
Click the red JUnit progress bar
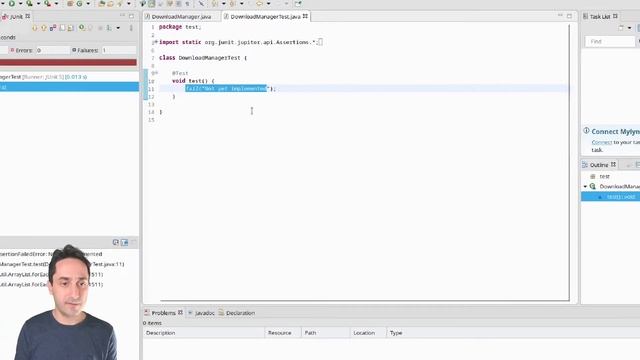click(68, 62)
